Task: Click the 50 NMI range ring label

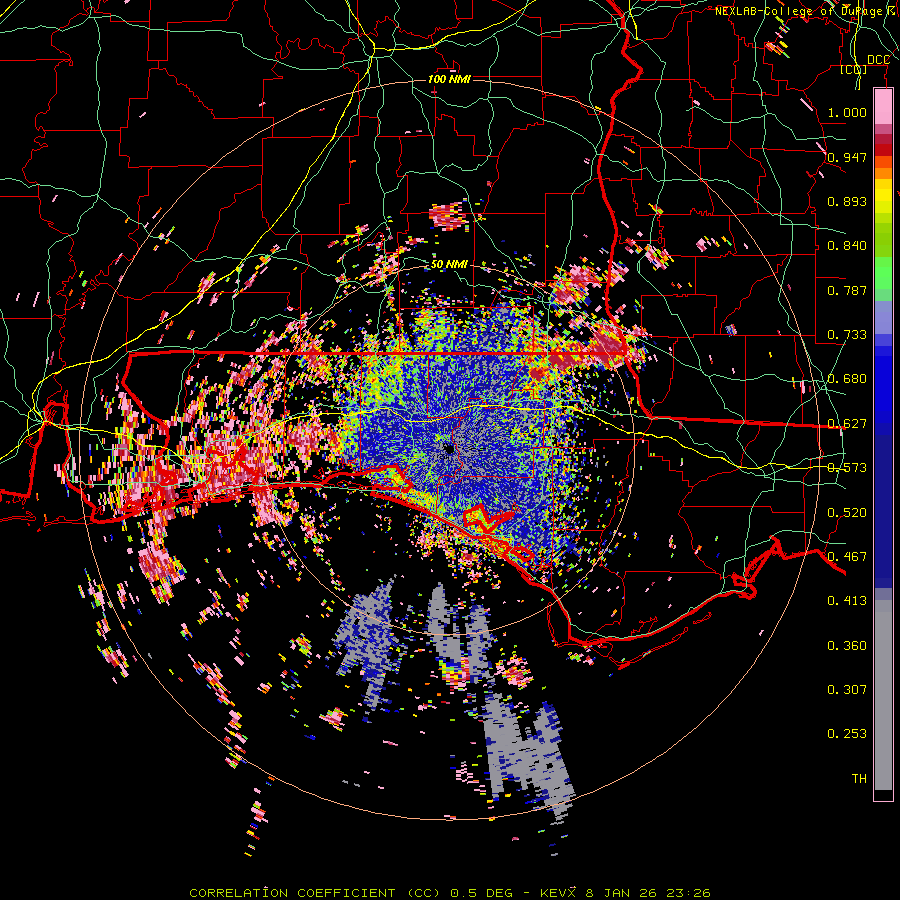Action: (x=449, y=265)
